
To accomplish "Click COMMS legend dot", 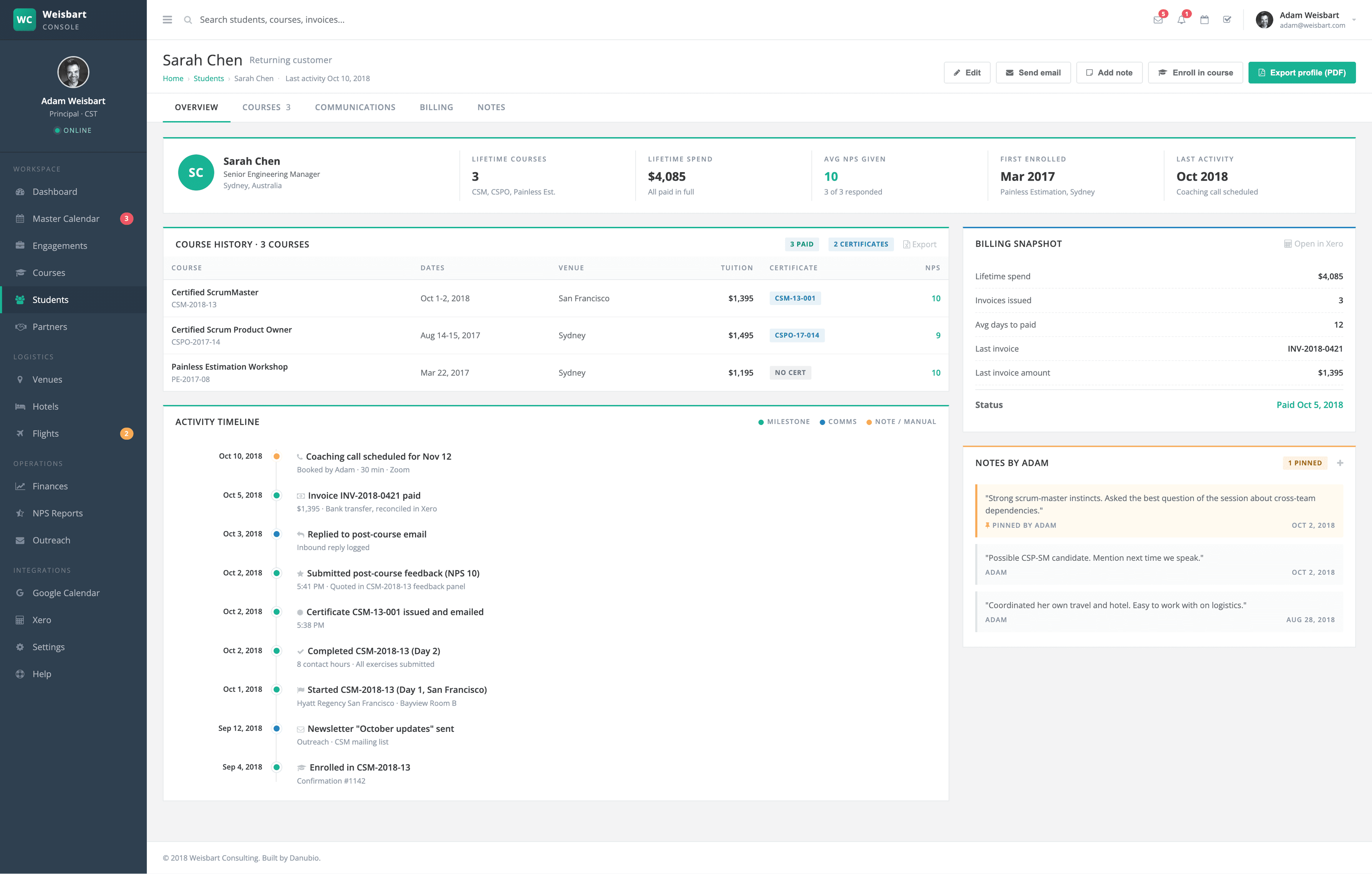I will pos(822,422).
